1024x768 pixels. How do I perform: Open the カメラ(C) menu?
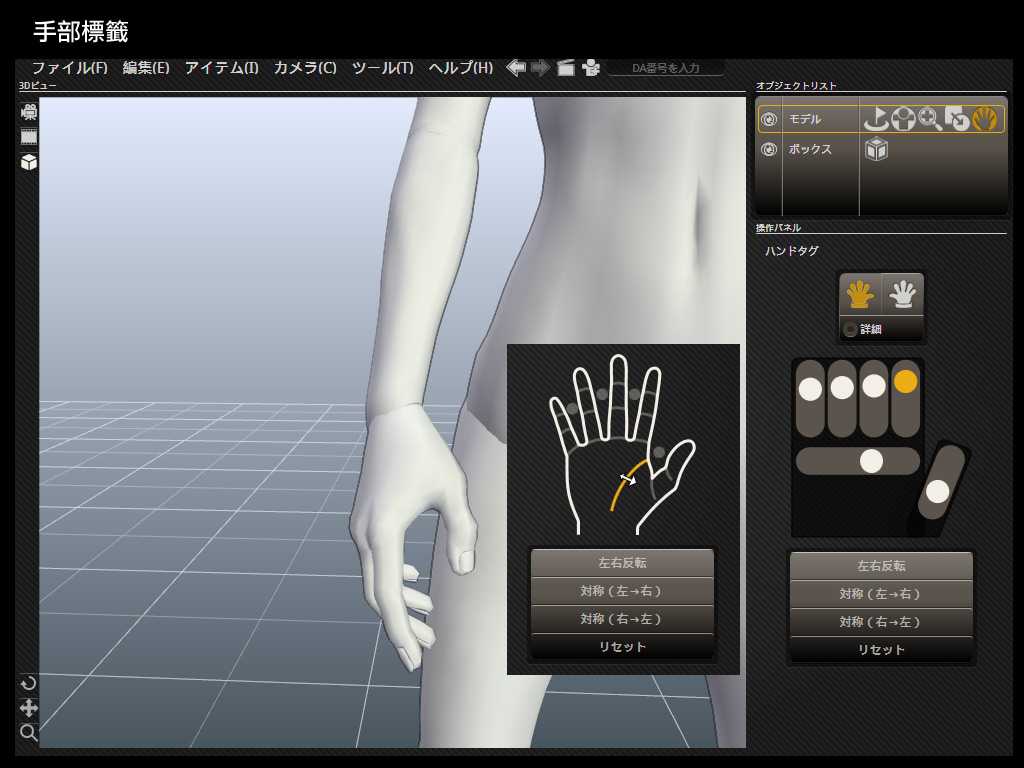[305, 68]
